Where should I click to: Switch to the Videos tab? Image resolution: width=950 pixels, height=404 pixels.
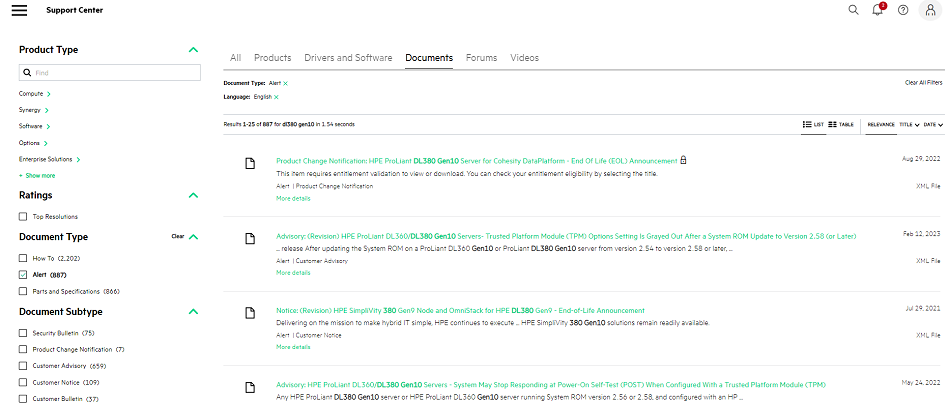click(x=525, y=58)
